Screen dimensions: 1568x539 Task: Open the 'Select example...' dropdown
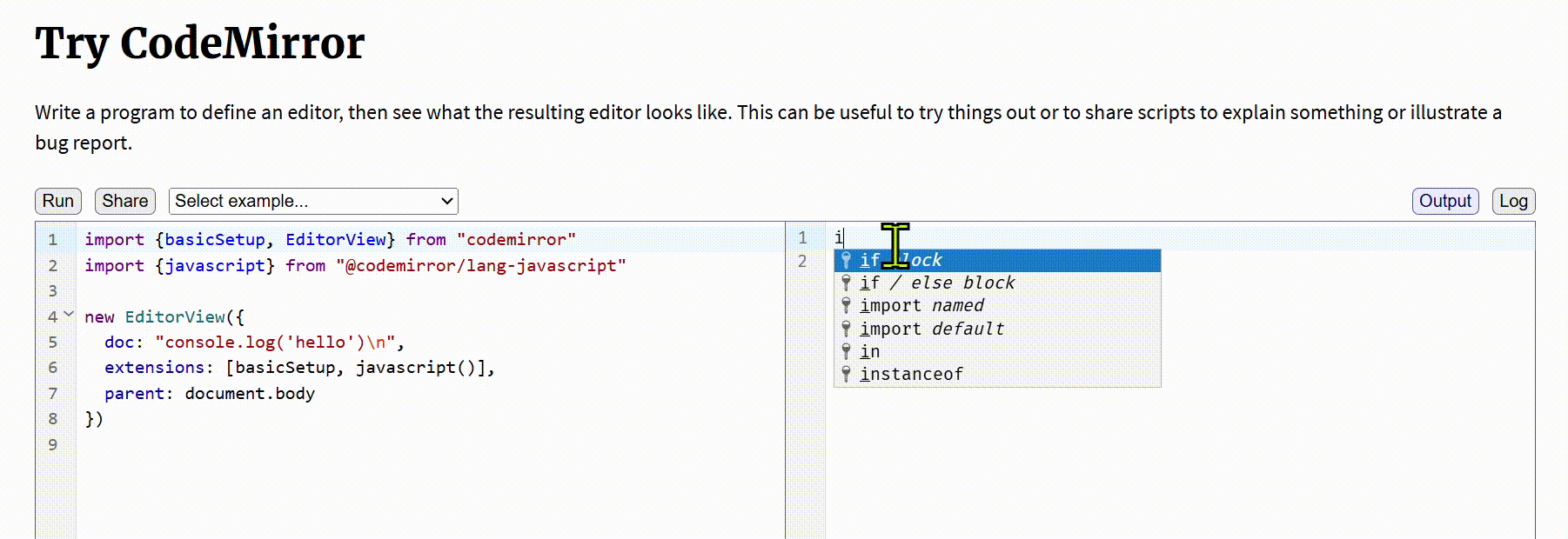[x=313, y=201]
